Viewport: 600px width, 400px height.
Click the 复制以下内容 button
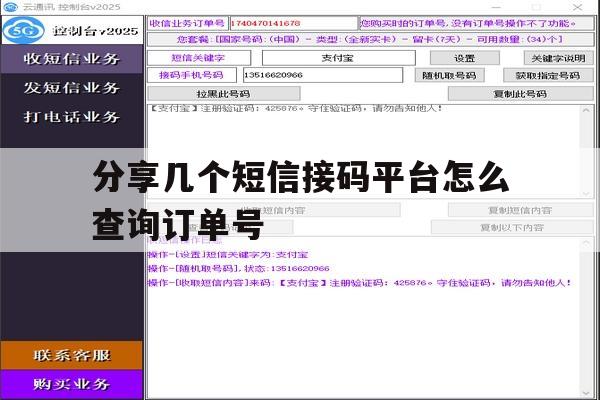pyautogui.click(x=512, y=227)
